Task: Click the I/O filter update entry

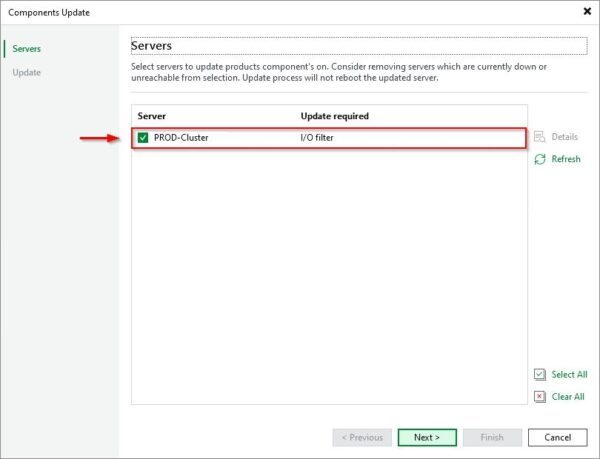Action: click(317, 138)
